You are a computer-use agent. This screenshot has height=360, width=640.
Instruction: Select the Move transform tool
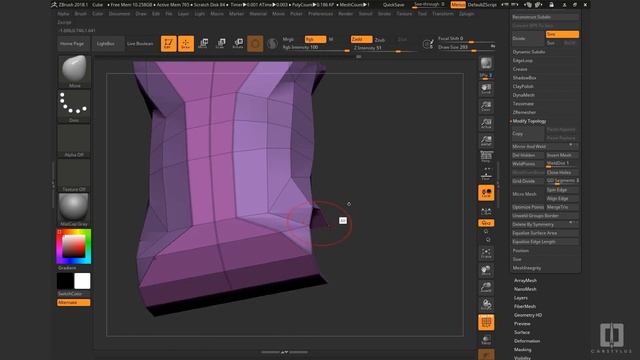pos(203,43)
